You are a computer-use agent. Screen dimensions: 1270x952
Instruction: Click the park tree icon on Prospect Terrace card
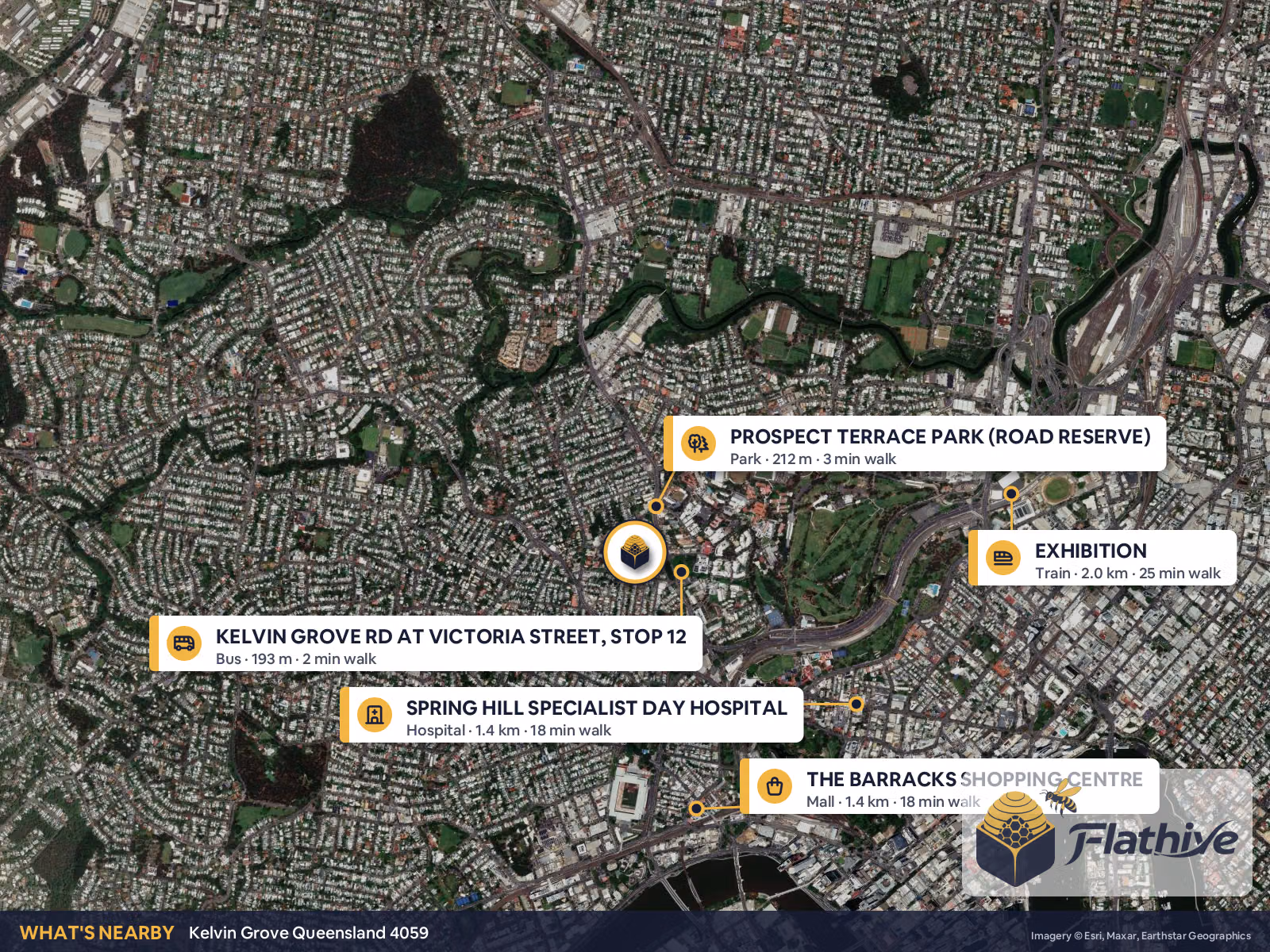698,443
